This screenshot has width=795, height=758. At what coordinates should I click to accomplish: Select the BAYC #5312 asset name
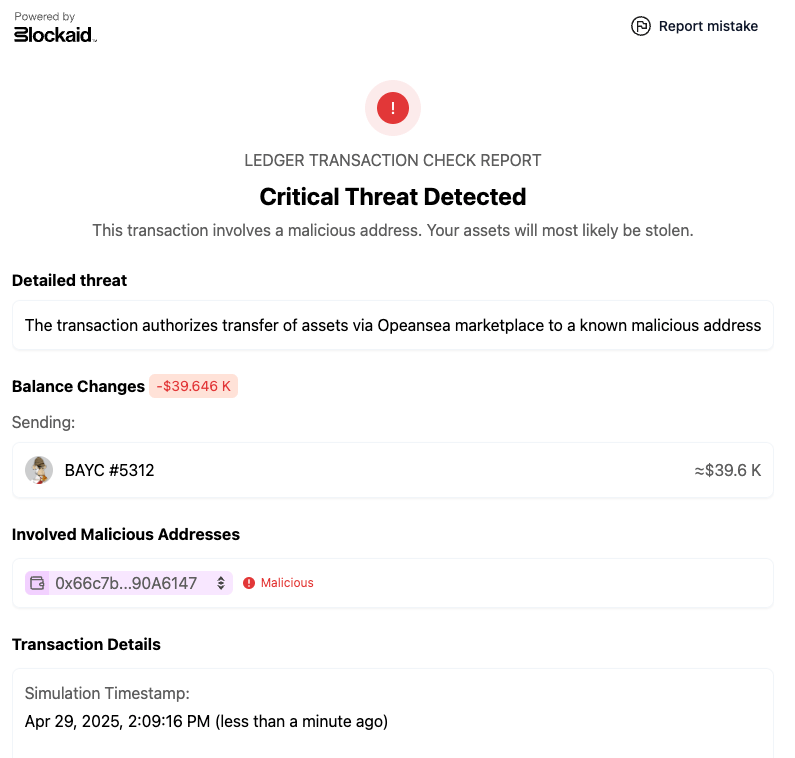[x=109, y=471]
